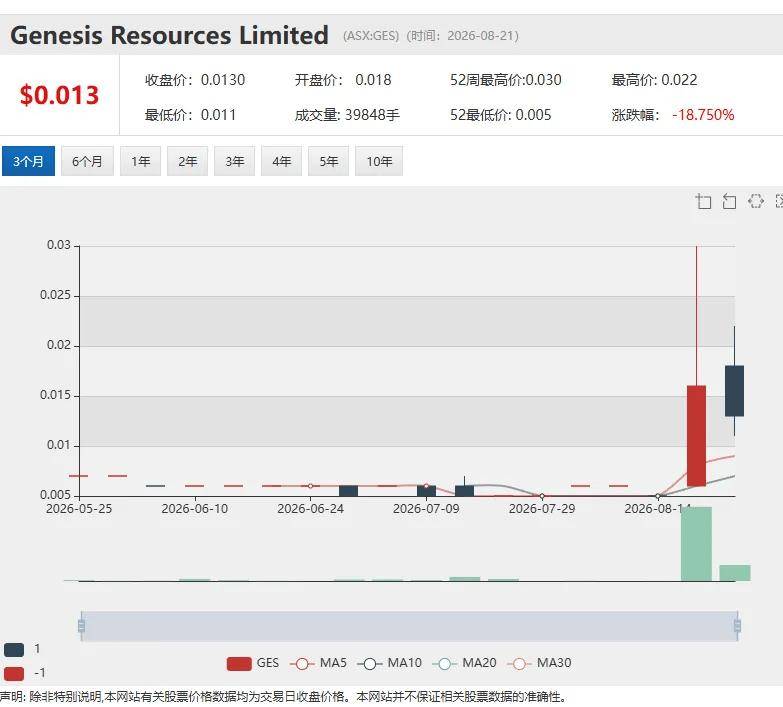This screenshot has height=707, width=783.
Task: Click the zoom-reset back icon
Action: [729, 201]
